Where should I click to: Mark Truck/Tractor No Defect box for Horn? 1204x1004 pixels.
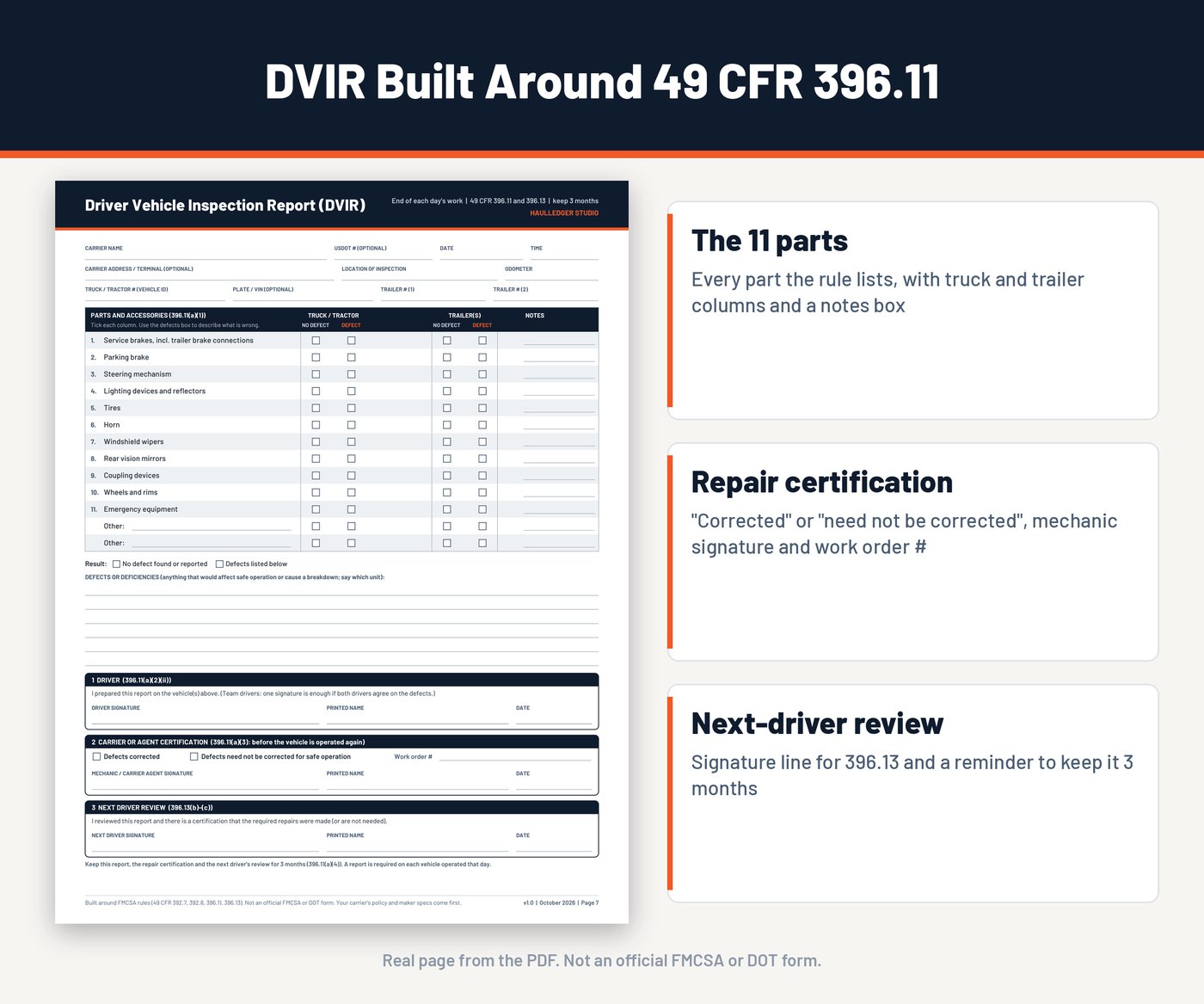(x=316, y=425)
